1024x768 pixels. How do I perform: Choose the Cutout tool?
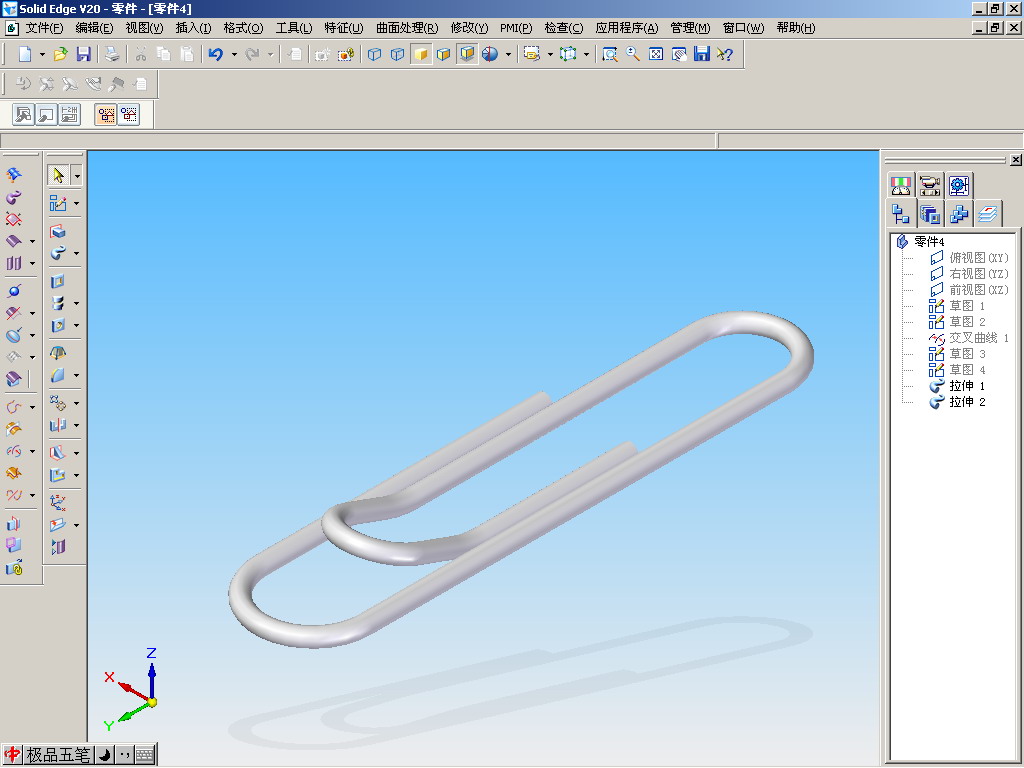tap(58, 281)
